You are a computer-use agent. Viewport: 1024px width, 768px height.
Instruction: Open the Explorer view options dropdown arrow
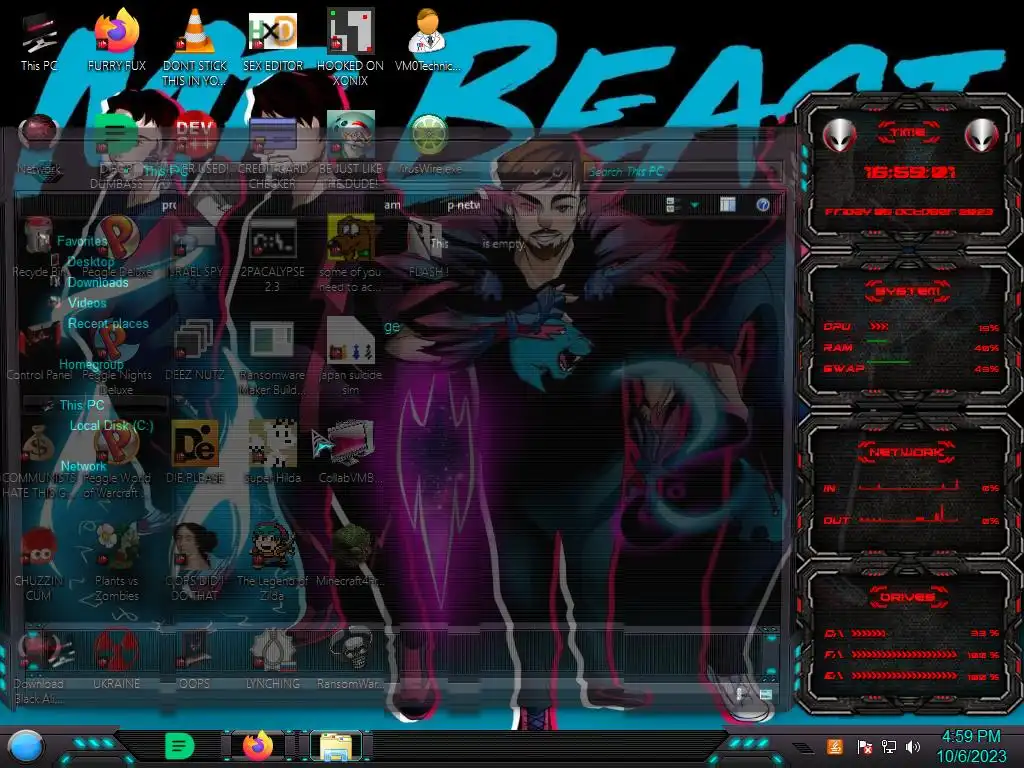[694, 206]
